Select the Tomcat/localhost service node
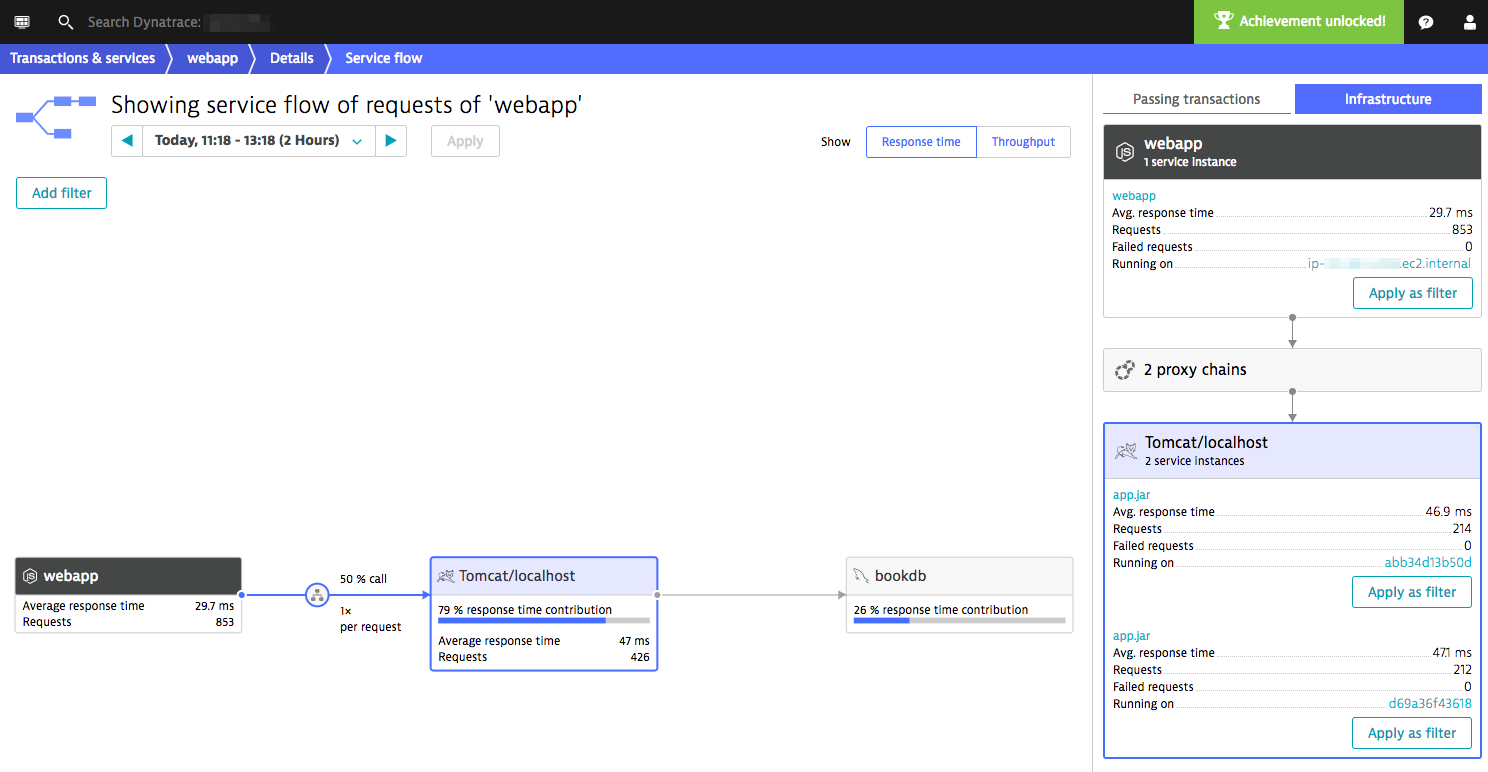 click(544, 613)
